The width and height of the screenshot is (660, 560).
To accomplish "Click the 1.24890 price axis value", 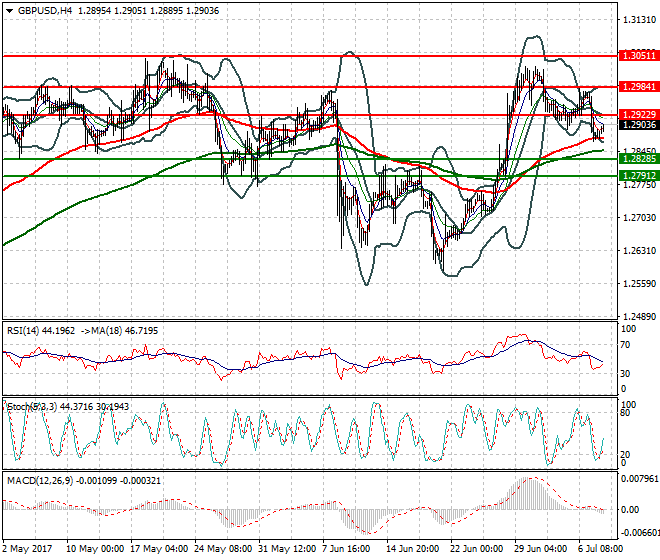I will pos(639,316).
